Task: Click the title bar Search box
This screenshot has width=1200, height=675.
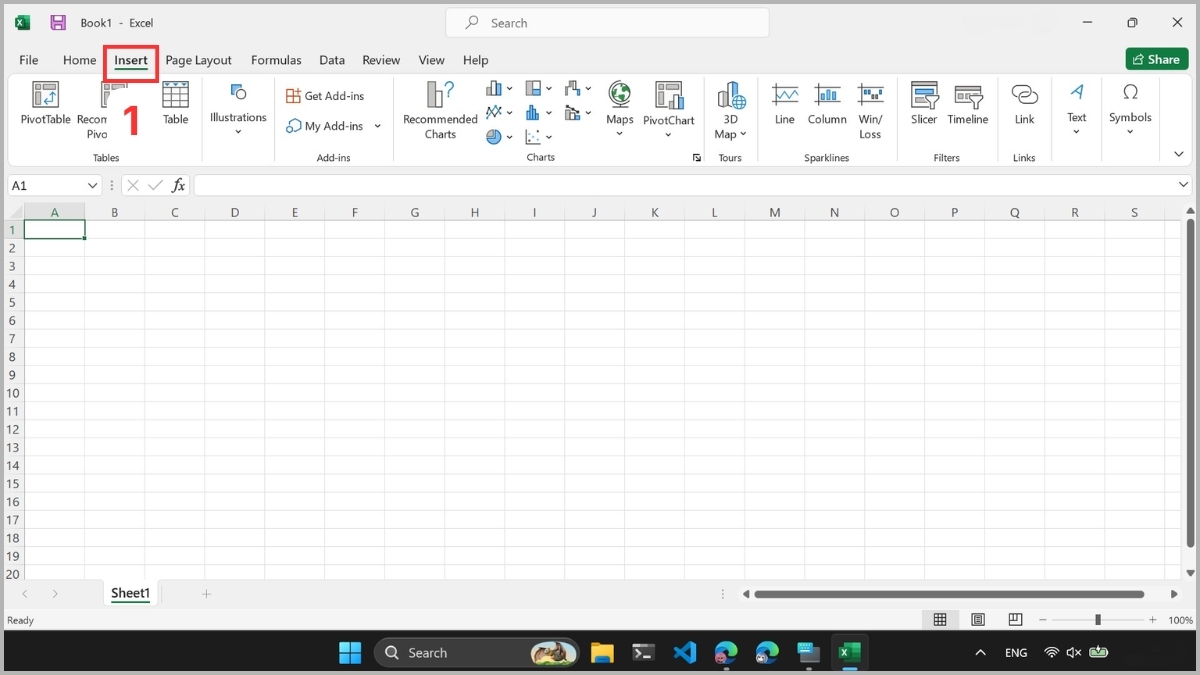Action: tap(607, 23)
